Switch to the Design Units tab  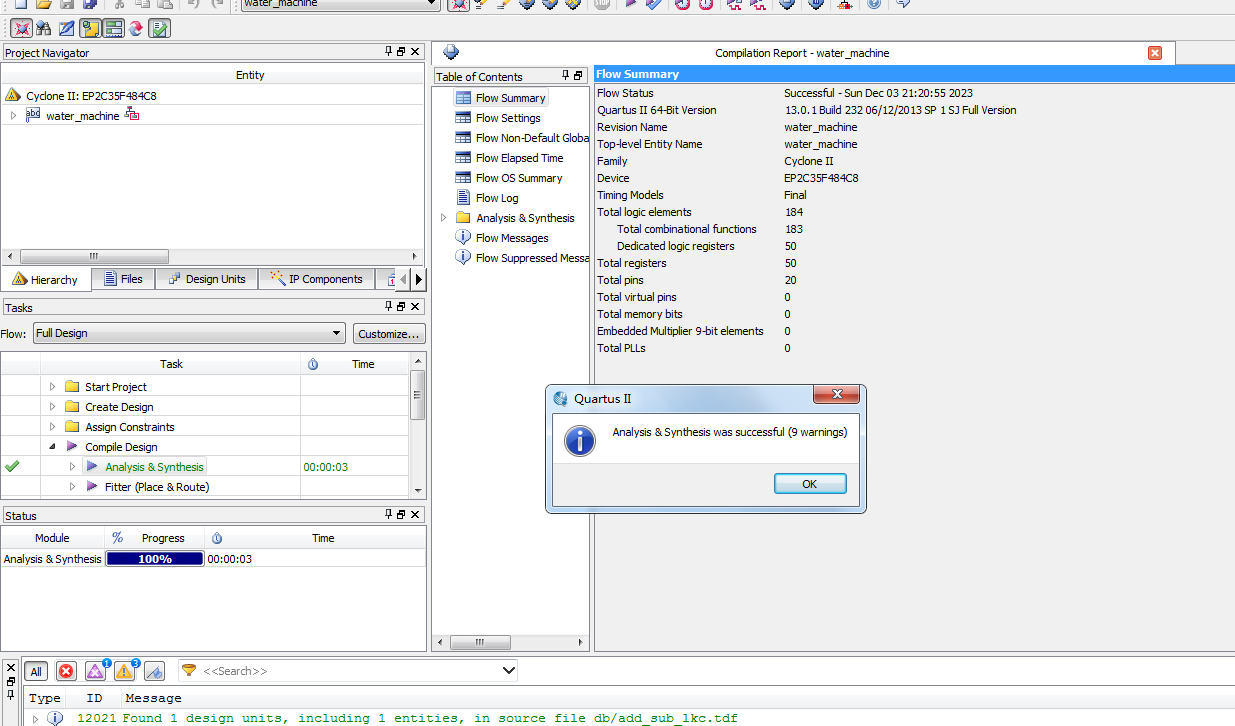pyautogui.click(x=206, y=279)
